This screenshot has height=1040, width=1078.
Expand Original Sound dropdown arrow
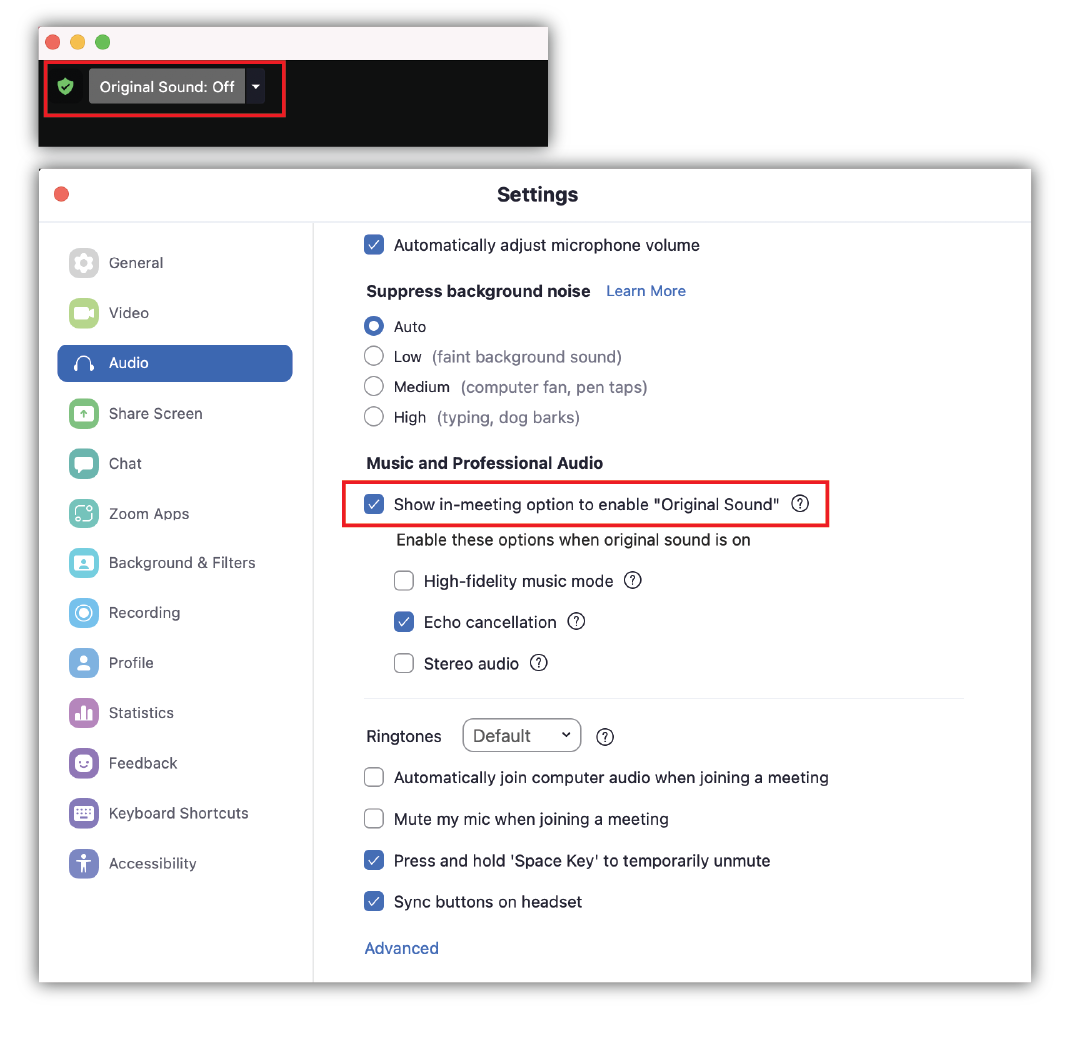tap(256, 87)
